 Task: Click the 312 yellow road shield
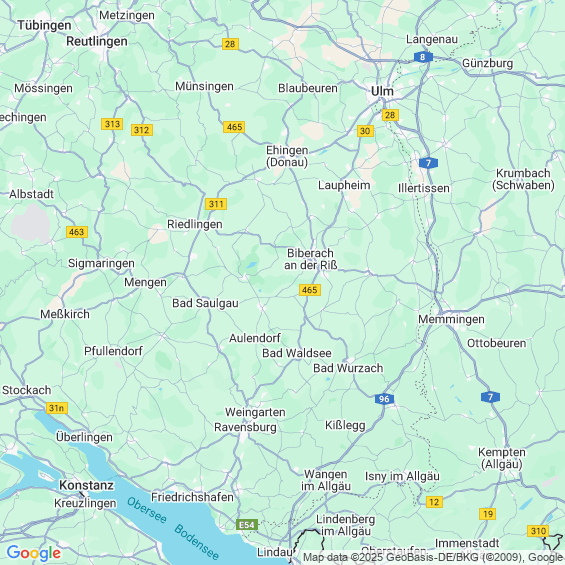(x=142, y=130)
